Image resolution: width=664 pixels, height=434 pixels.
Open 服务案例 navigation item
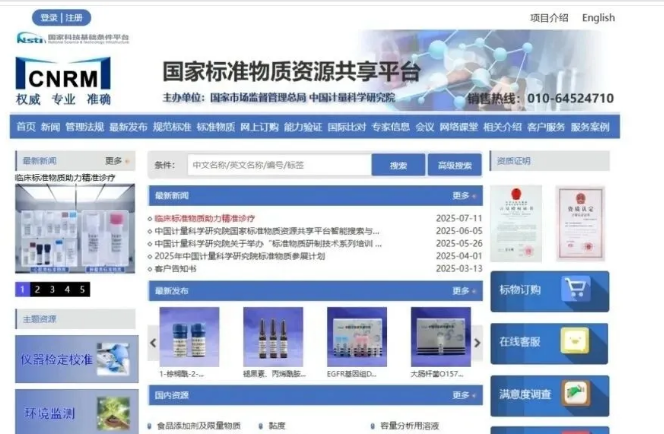coord(590,127)
